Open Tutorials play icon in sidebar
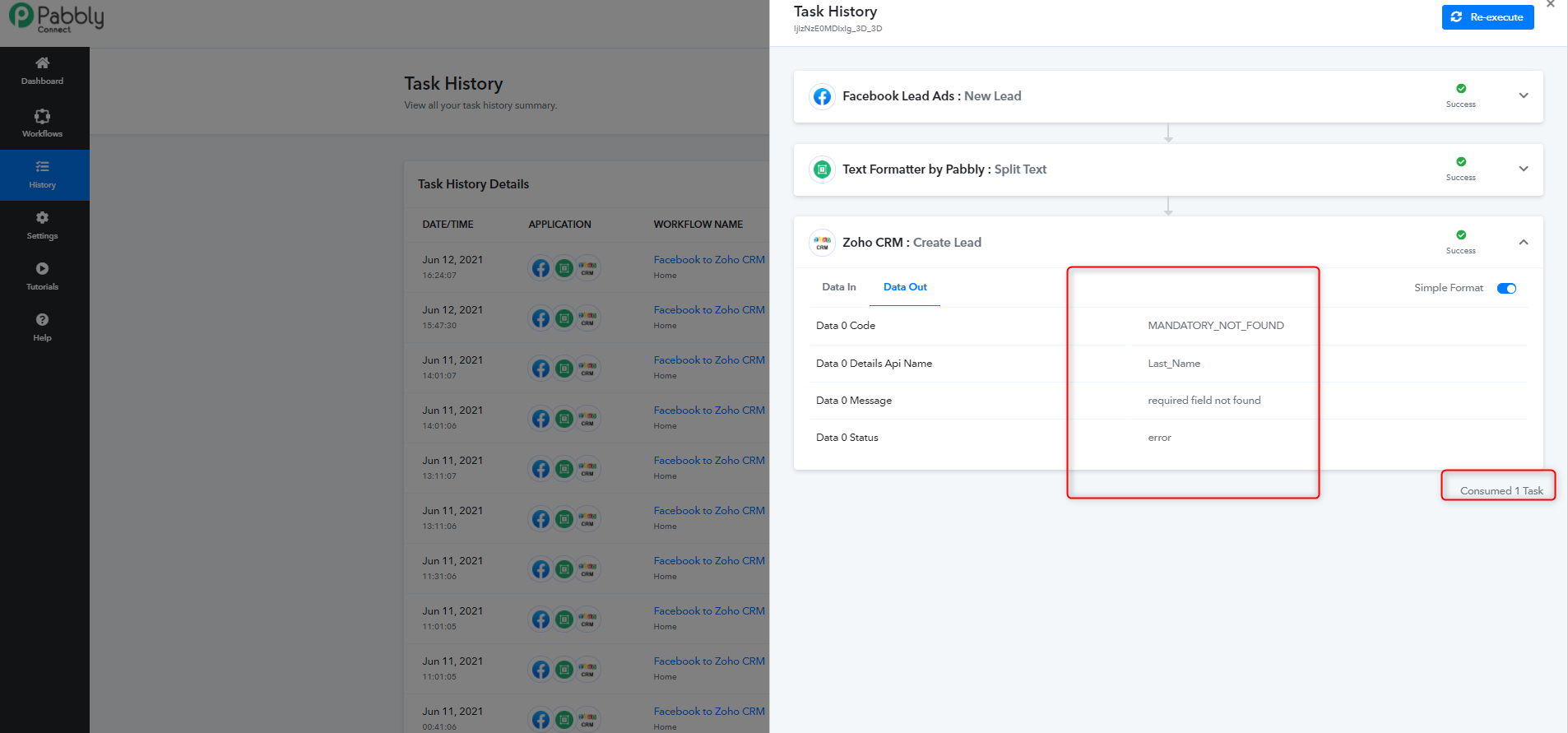This screenshot has width=1568, height=733. (42, 269)
